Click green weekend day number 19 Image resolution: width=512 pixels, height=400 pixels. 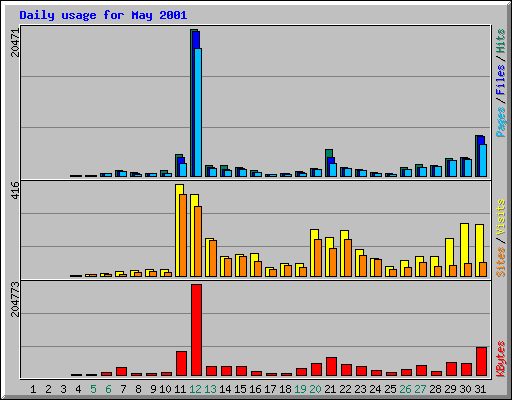tap(300, 389)
